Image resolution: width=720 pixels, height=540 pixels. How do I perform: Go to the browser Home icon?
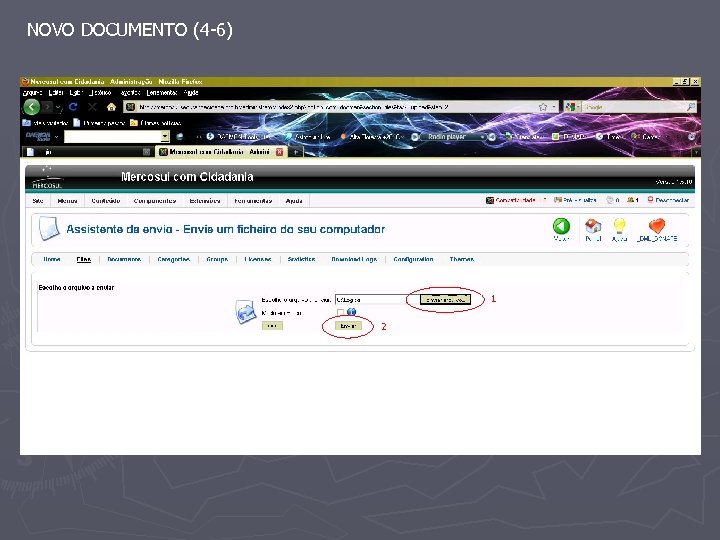click(x=111, y=107)
